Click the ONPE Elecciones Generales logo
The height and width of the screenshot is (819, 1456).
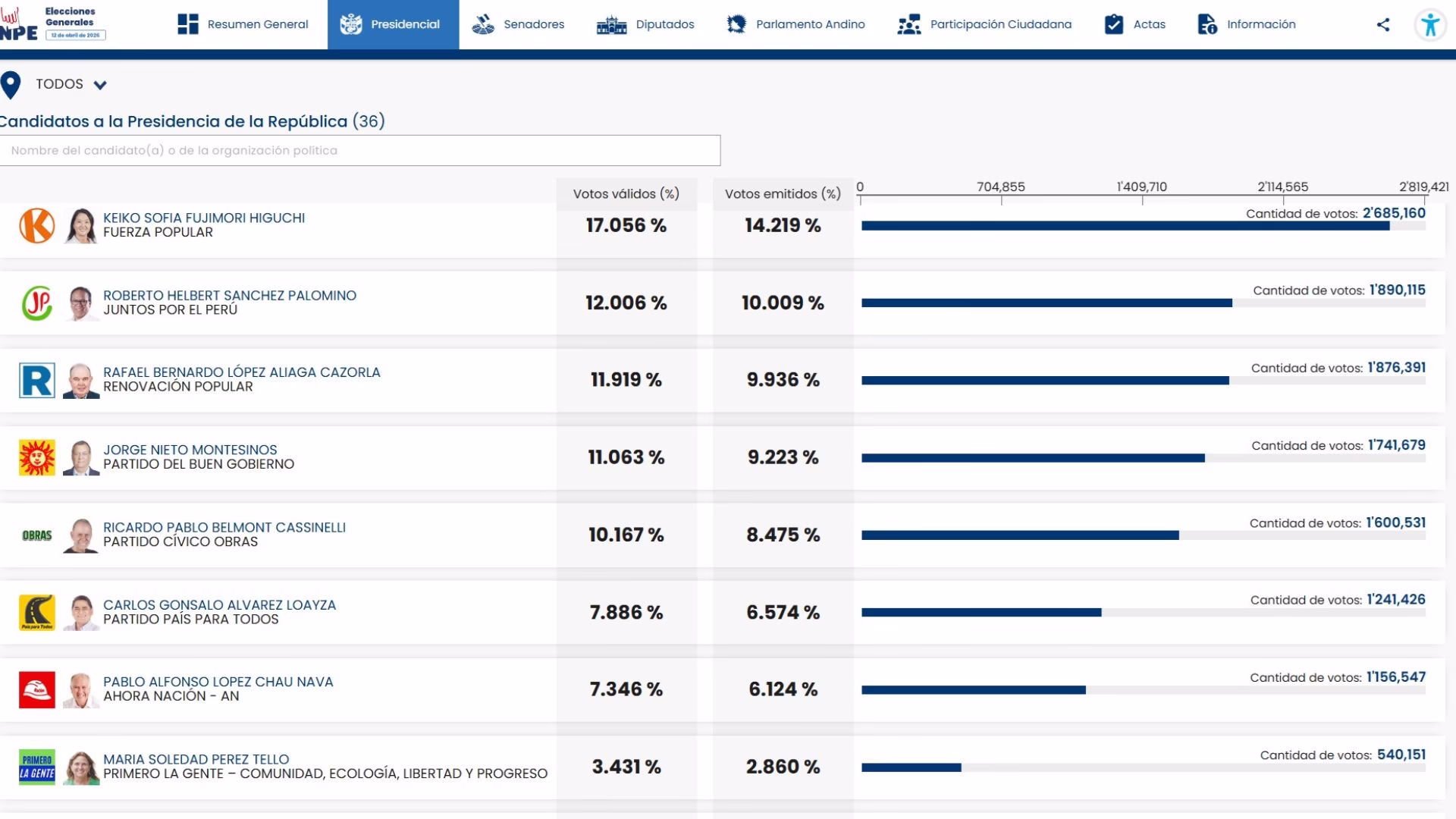[53, 24]
